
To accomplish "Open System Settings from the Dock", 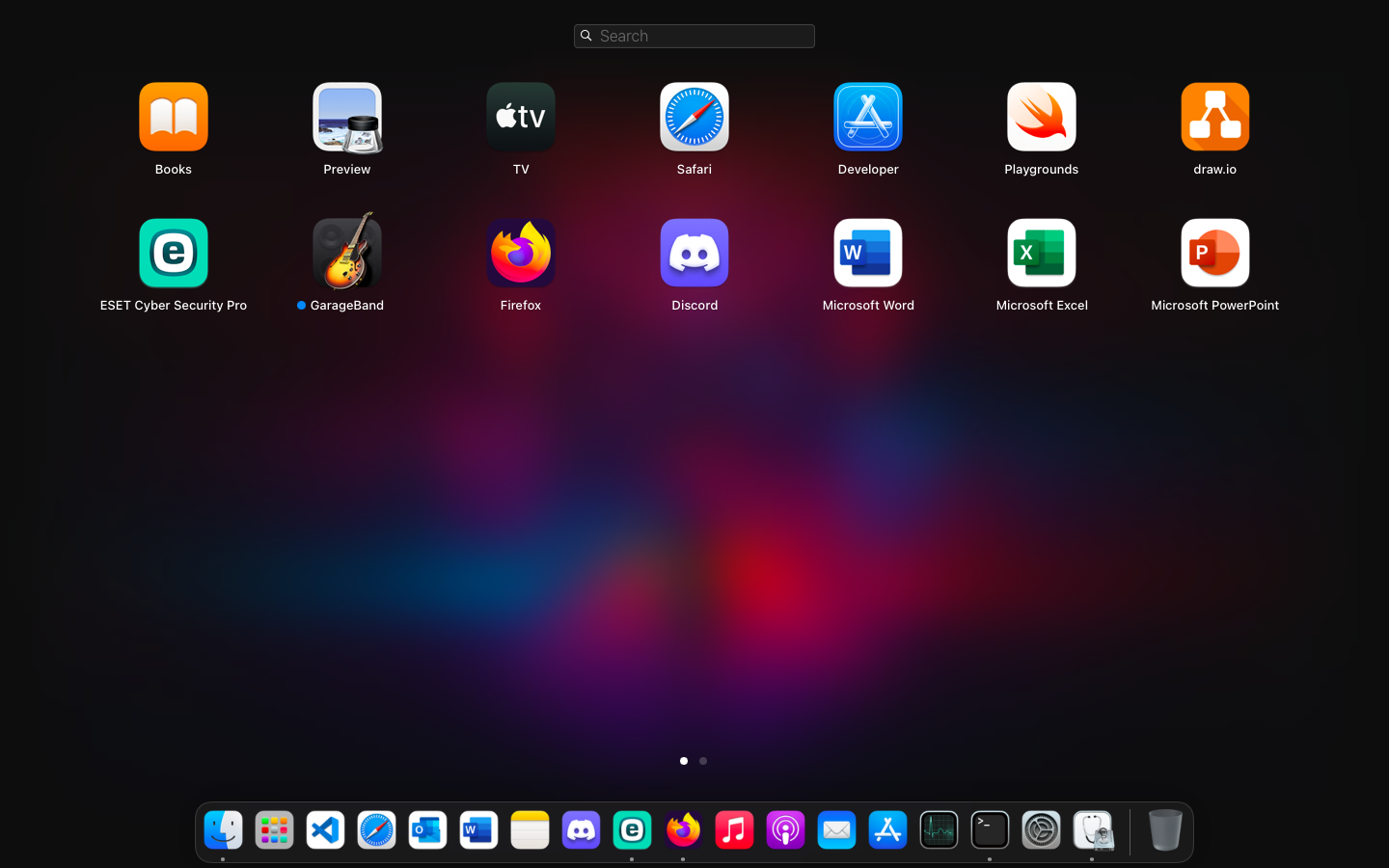I will point(1041,829).
